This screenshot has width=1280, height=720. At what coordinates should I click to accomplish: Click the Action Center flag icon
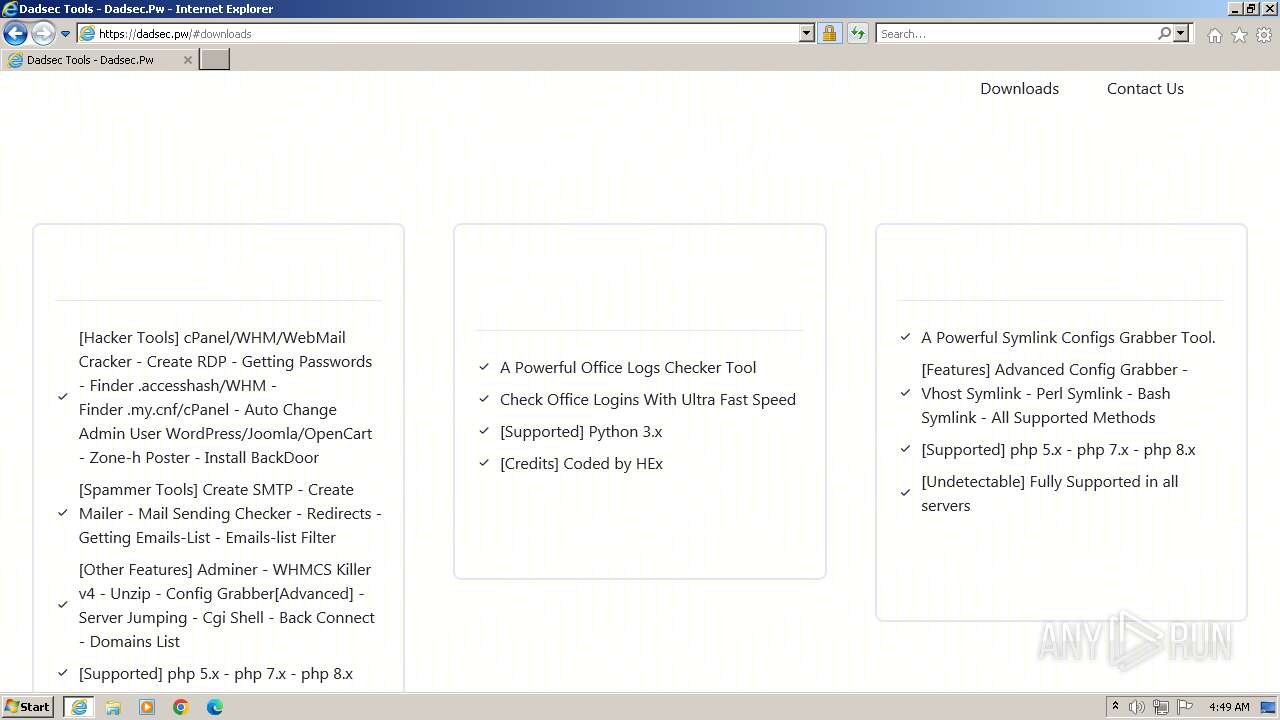1185,707
